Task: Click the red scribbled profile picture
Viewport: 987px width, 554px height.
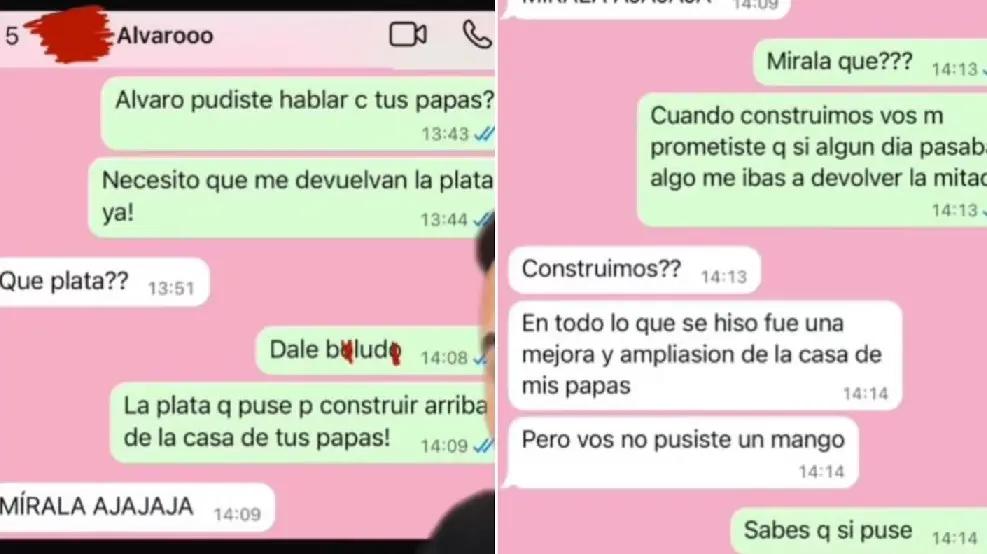Action: [68, 35]
